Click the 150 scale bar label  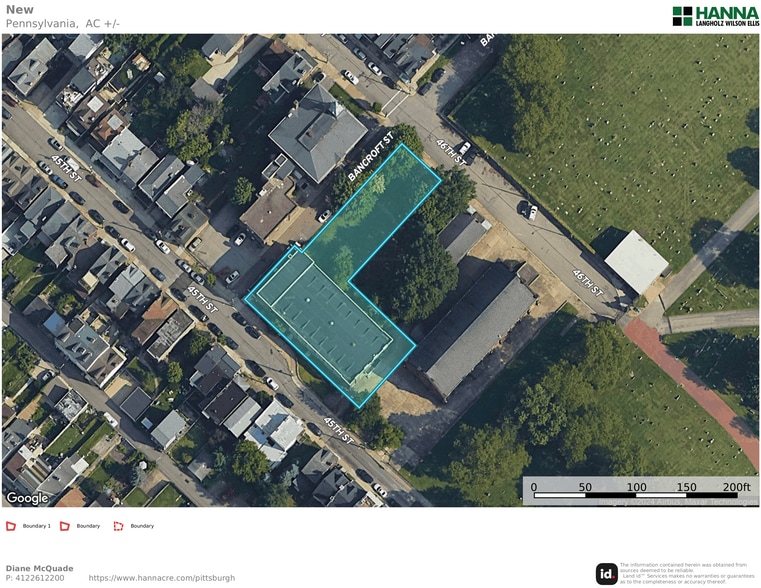click(687, 487)
